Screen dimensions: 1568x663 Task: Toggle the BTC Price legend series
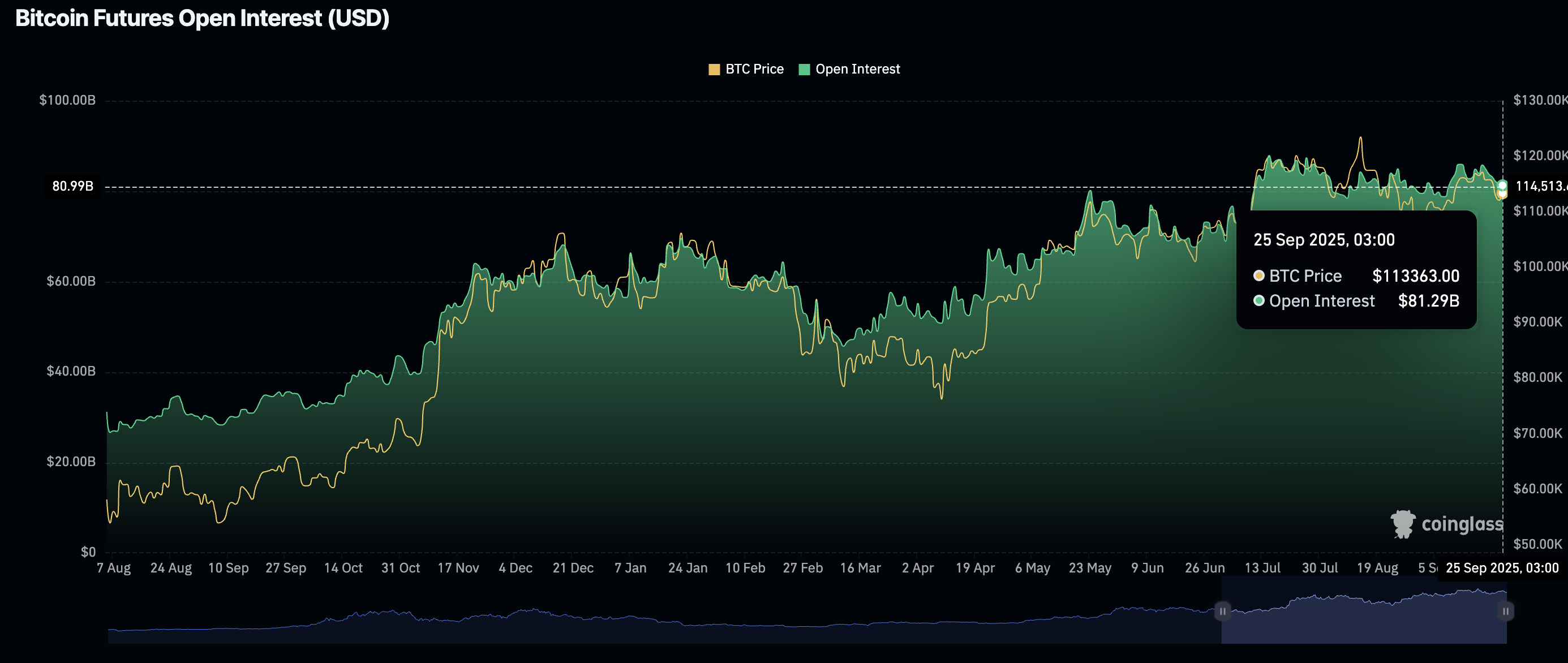point(754,70)
